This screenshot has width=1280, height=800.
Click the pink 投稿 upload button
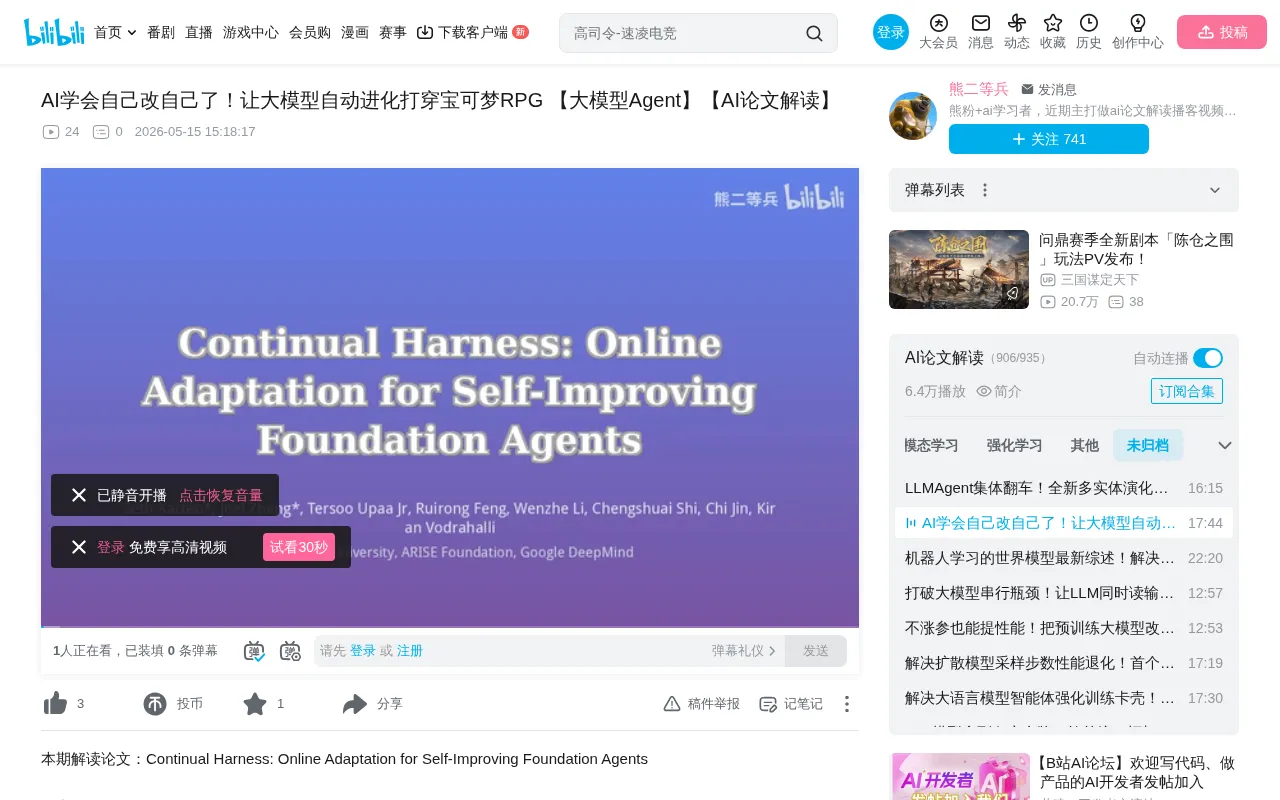point(1222,32)
